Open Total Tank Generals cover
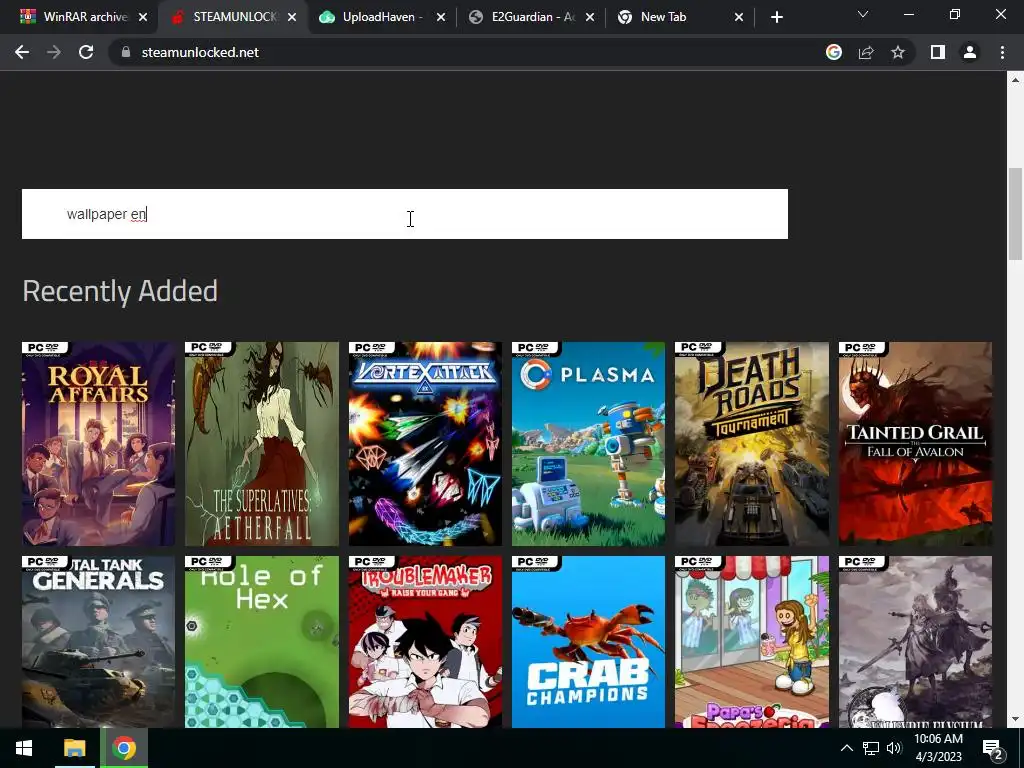 pos(99,641)
